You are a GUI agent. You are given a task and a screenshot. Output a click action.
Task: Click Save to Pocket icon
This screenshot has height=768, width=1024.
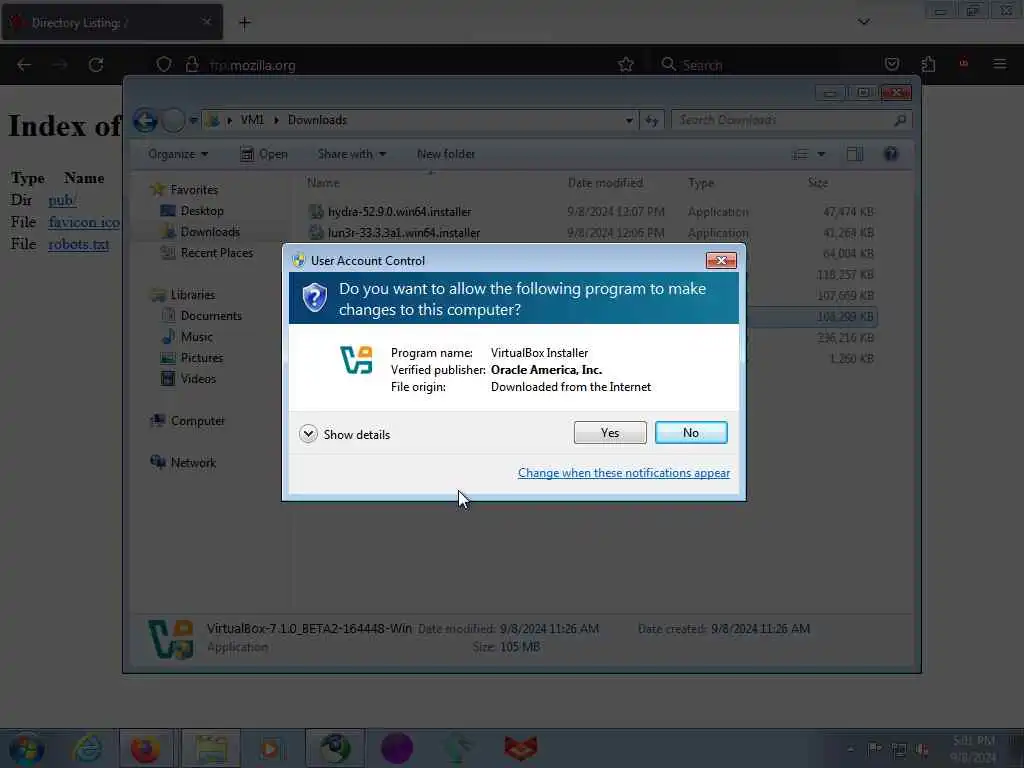pyautogui.click(x=891, y=65)
